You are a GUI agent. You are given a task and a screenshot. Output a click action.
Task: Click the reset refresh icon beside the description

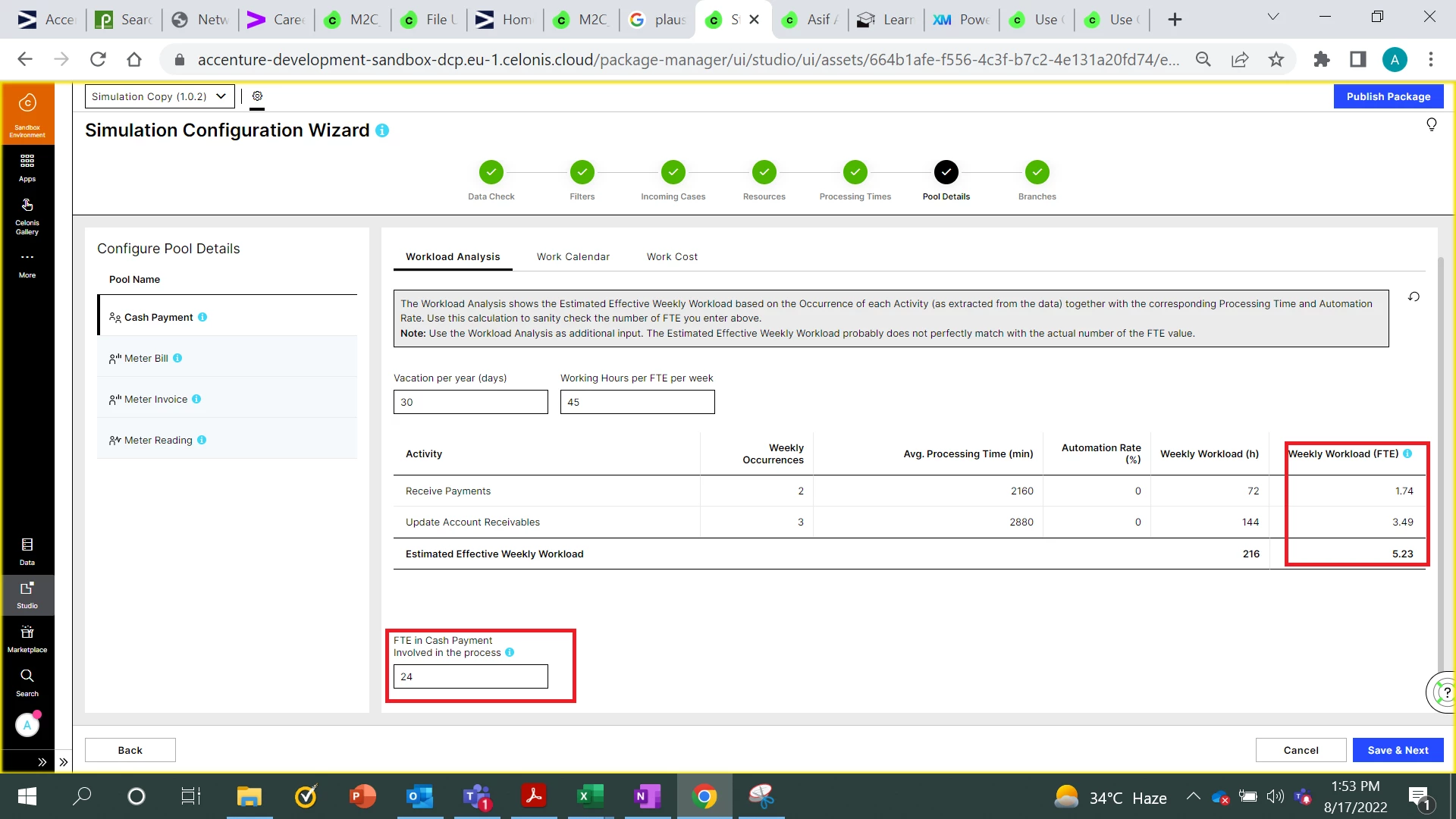coord(1414,297)
